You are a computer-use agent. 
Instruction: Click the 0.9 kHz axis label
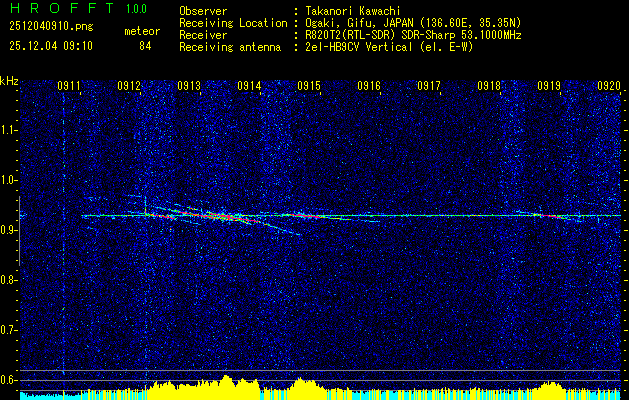(8, 230)
